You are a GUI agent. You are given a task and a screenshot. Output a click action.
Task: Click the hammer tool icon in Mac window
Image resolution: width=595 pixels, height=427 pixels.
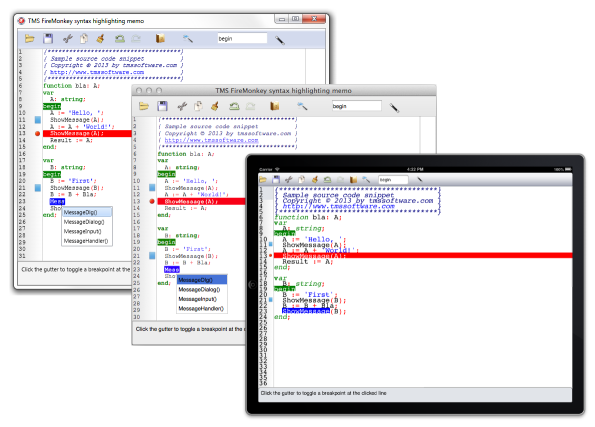coord(302,106)
